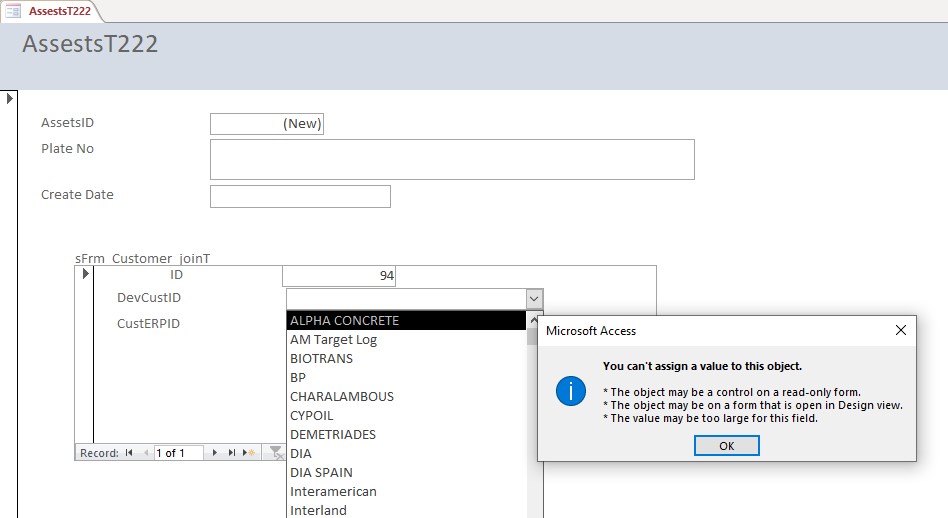948x518 pixels.
Task: Select Interland from the list
Action: (x=406, y=510)
